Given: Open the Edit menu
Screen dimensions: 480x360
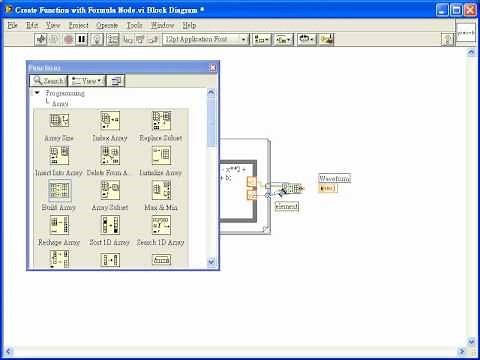Looking at the screenshot, I should 32,25.
